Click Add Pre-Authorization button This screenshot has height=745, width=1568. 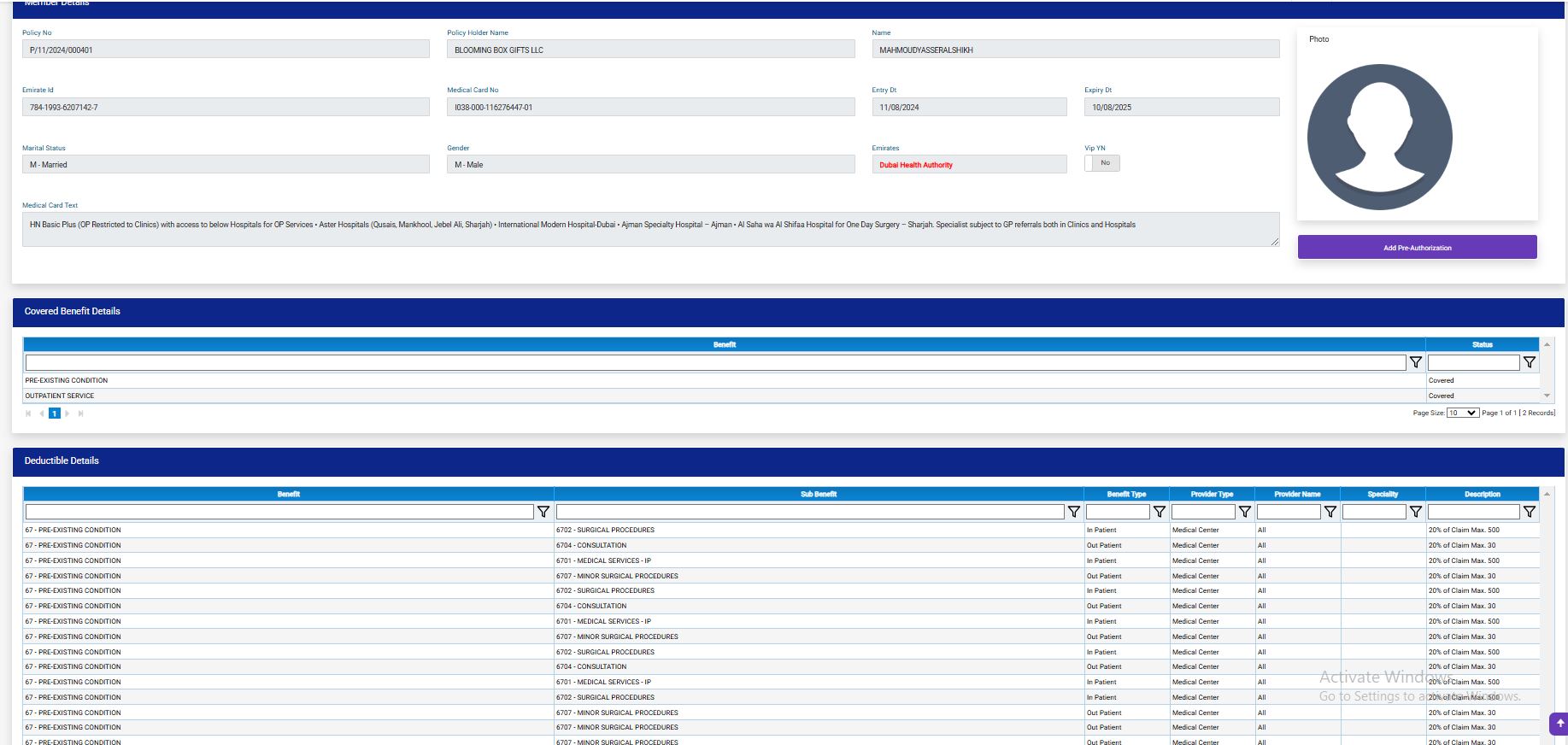[x=1417, y=248]
